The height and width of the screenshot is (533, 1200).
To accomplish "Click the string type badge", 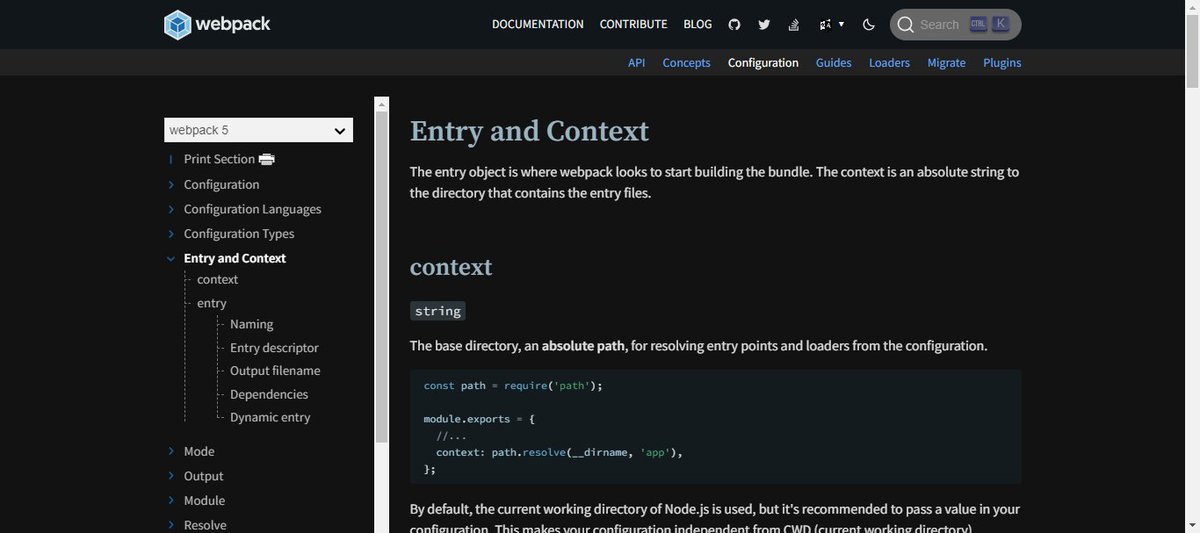I will click(x=438, y=311).
